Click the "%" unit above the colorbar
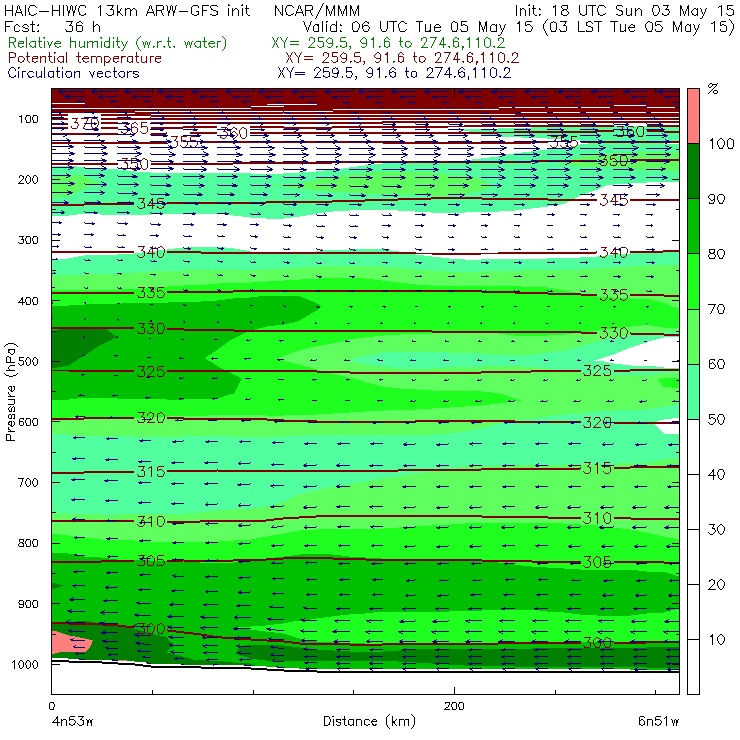740x740 pixels. 713,89
